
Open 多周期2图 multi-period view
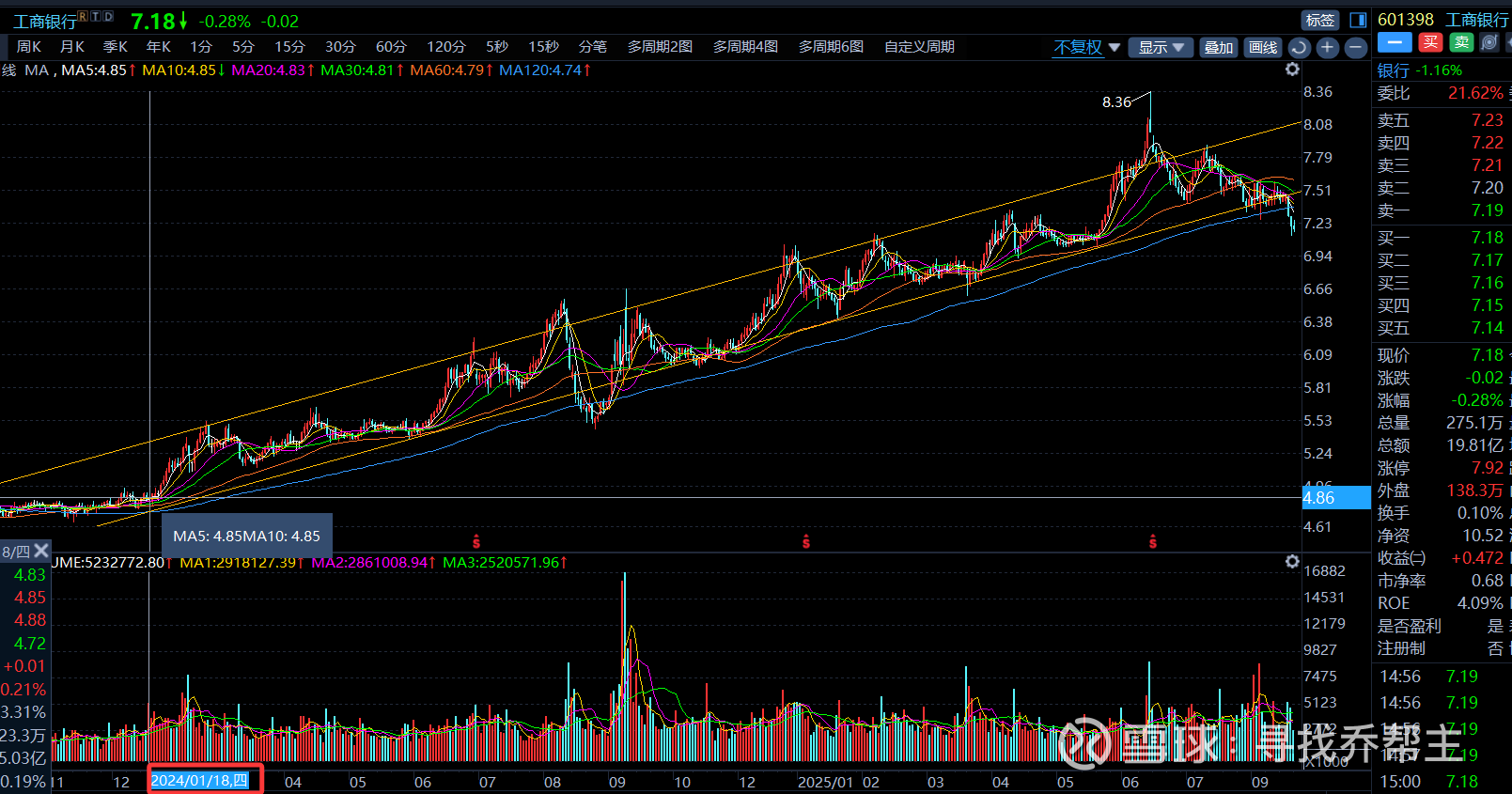660,47
